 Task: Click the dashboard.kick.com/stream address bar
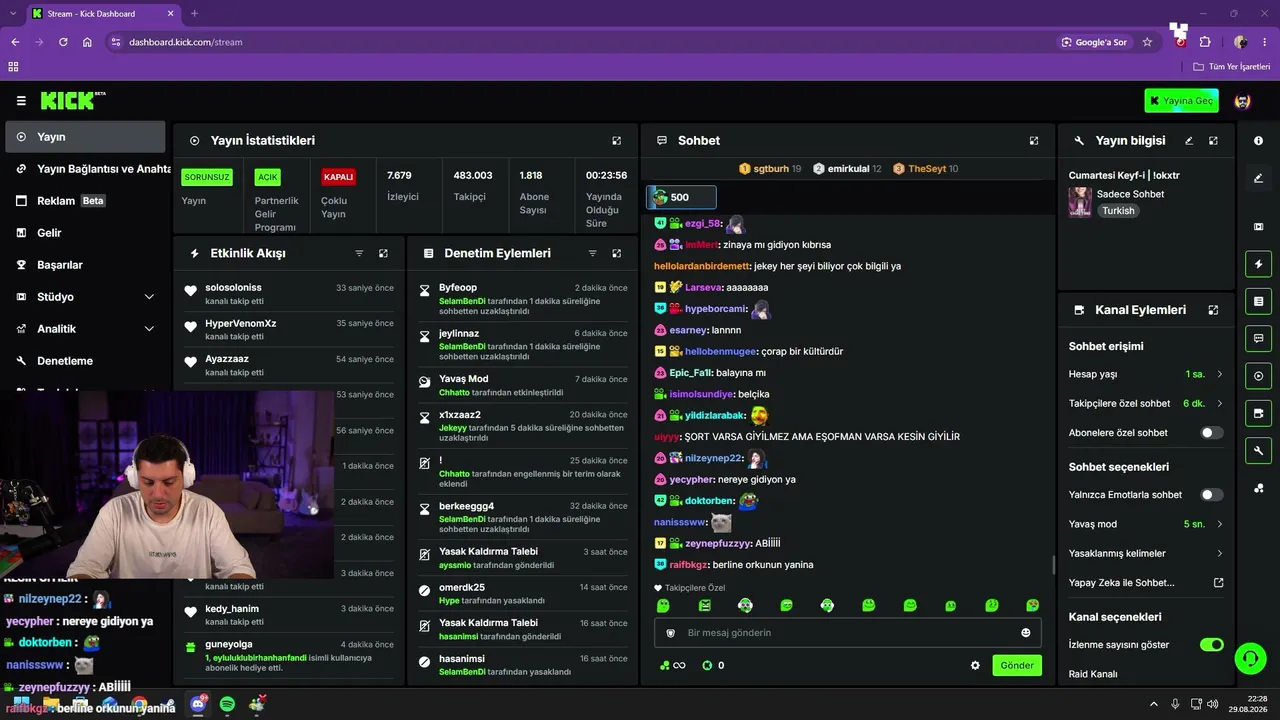click(185, 42)
